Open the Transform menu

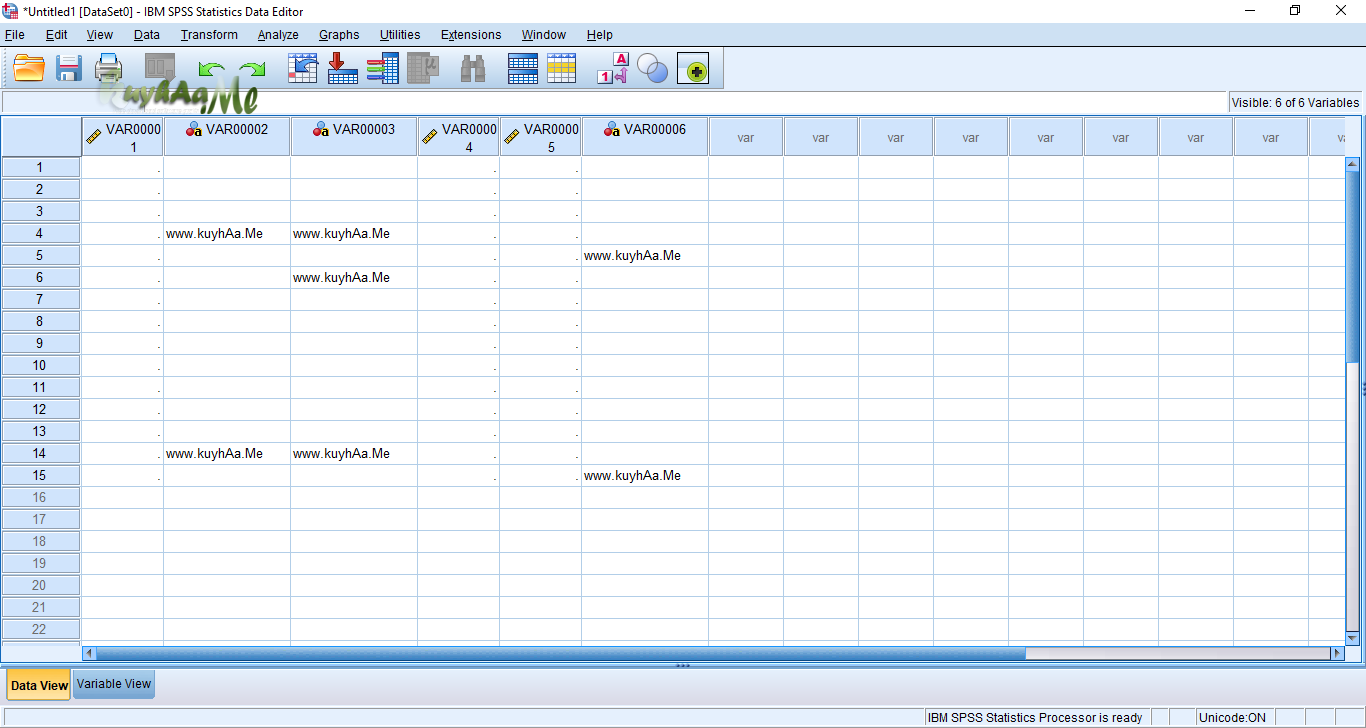pos(209,34)
